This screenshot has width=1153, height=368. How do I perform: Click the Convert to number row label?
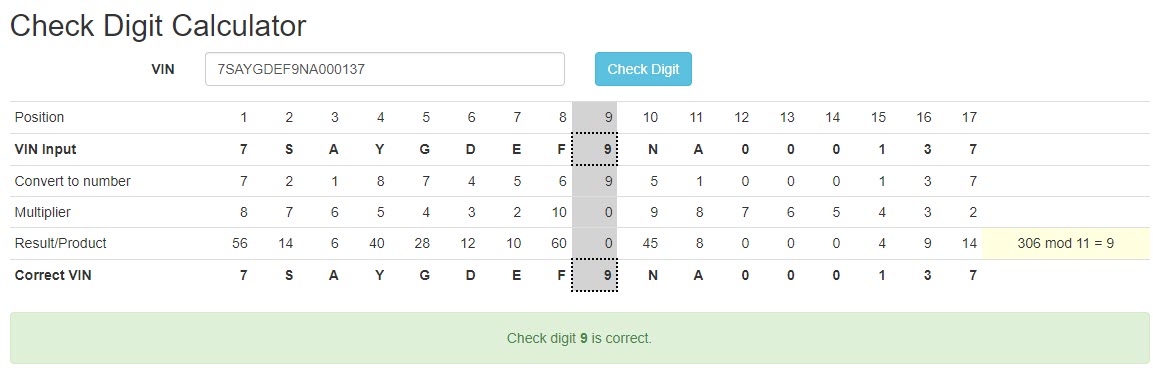(x=73, y=181)
